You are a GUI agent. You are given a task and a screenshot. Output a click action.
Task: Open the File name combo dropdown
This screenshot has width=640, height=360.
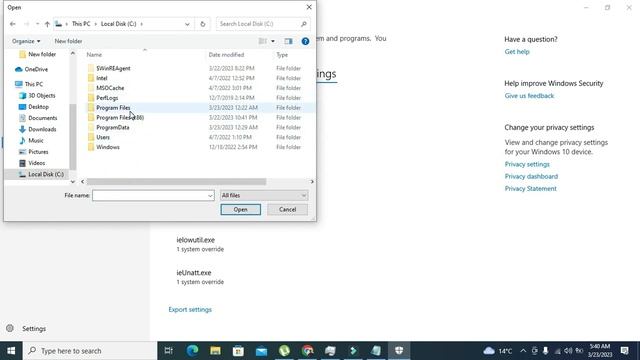click(x=210, y=196)
